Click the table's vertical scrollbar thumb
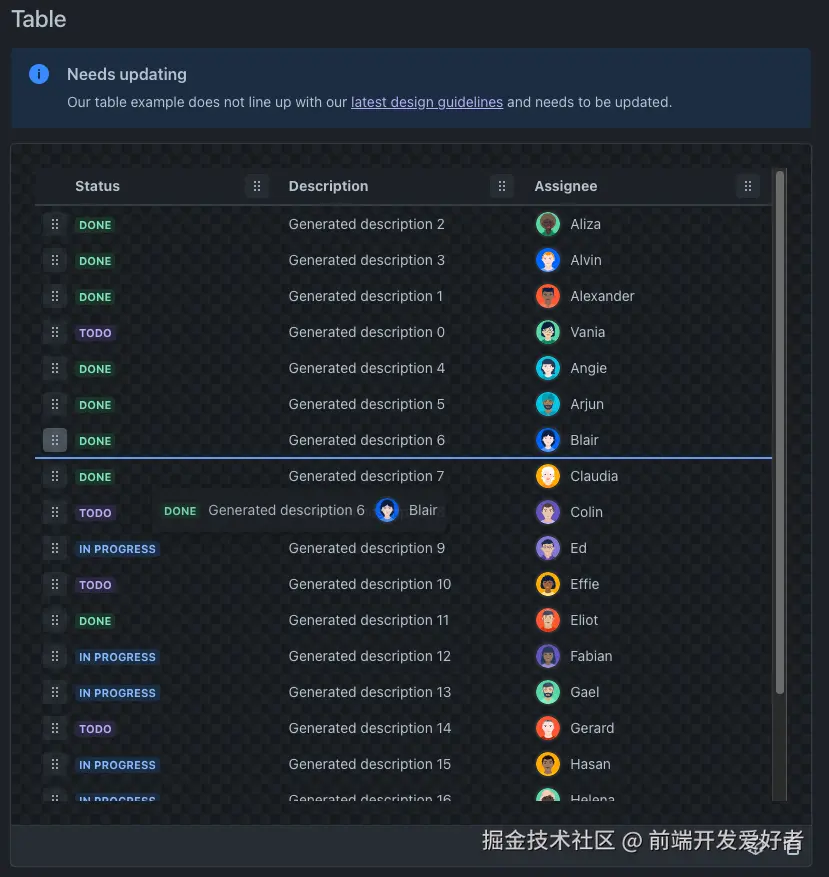 coord(780,430)
